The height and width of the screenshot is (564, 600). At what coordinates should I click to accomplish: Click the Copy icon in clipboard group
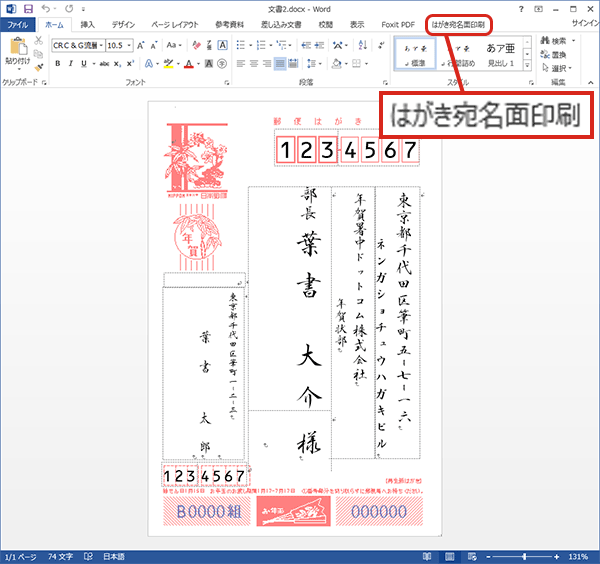coord(38,54)
